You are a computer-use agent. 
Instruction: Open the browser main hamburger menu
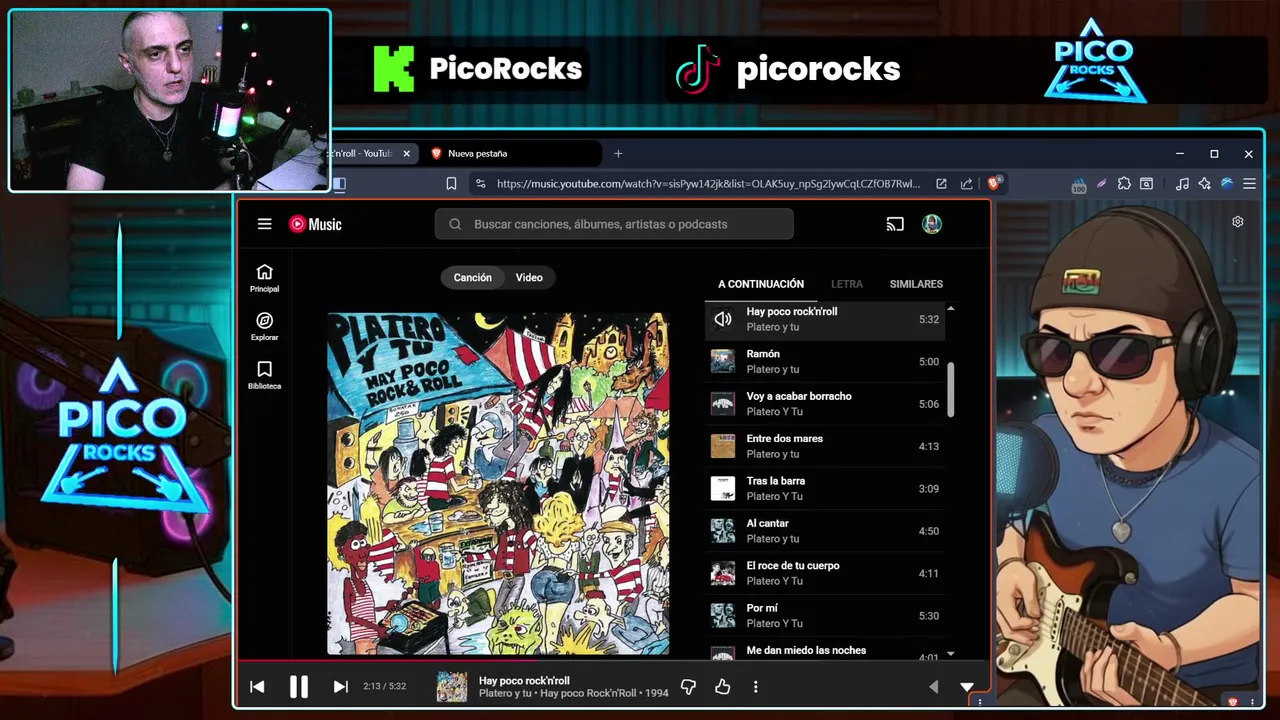(x=1249, y=184)
